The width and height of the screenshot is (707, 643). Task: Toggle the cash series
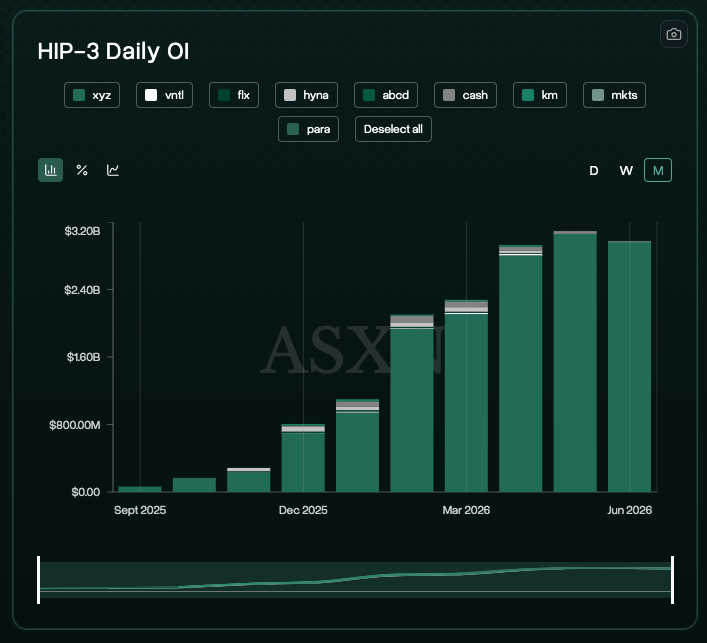465,95
